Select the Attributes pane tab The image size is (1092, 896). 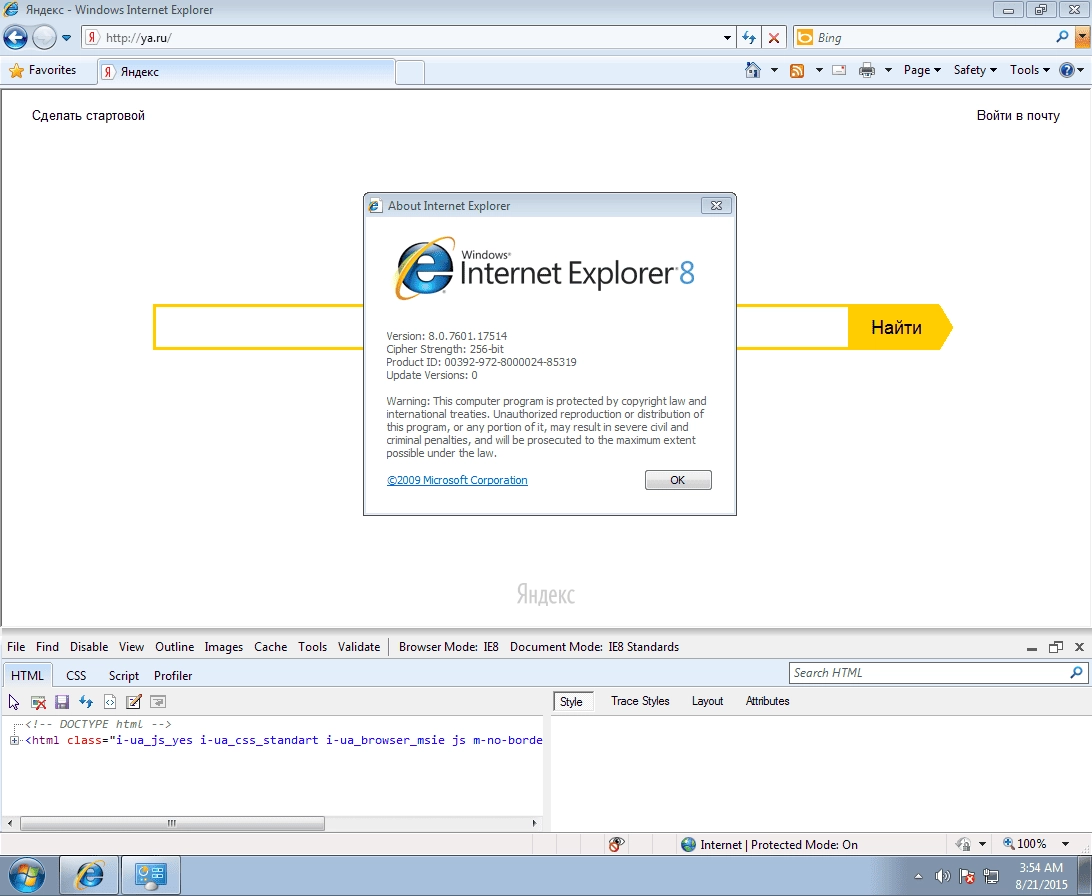(x=767, y=701)
